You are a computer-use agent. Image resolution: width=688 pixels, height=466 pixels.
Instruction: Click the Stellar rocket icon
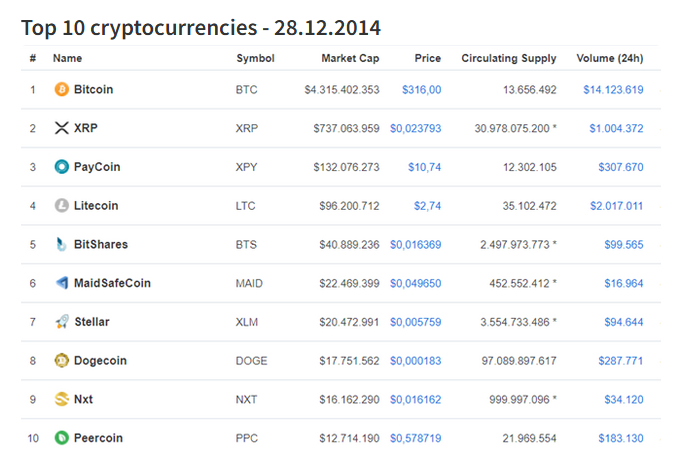pos(61,322)
